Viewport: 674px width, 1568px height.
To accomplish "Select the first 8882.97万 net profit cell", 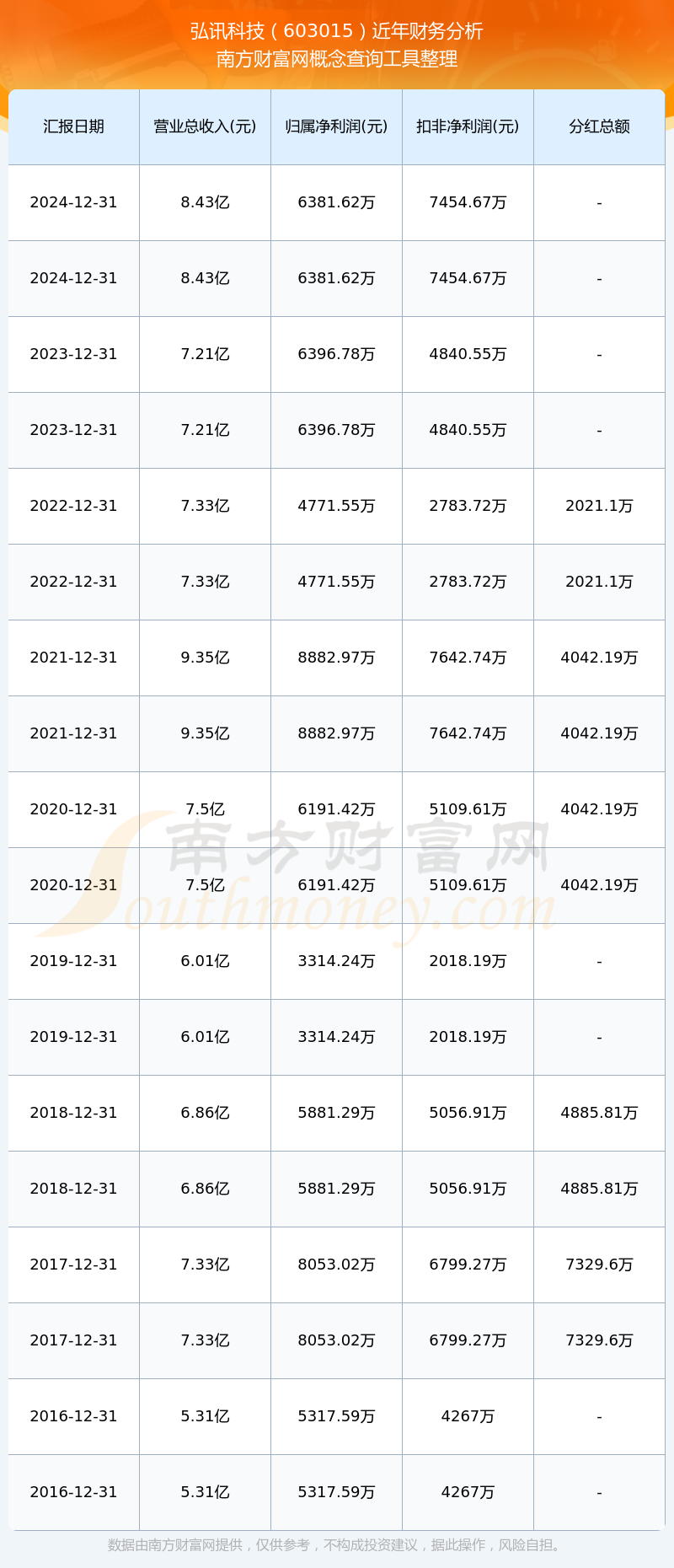I will (x=336, y=658).
